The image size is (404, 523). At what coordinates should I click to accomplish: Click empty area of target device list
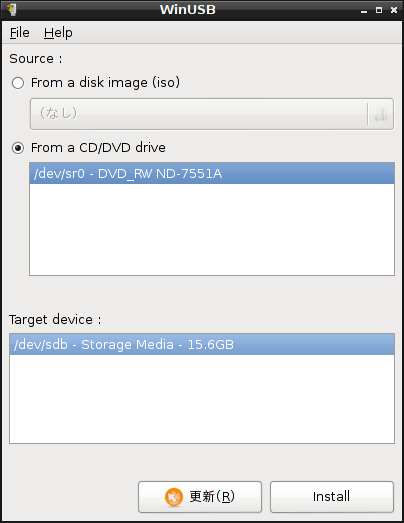tap(202, 399)
